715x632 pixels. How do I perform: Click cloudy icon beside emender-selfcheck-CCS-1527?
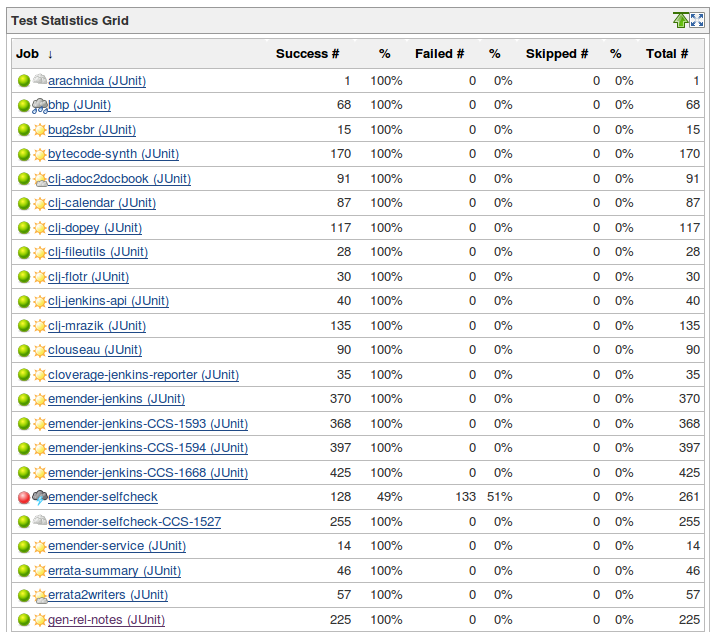tap(40, 521)
